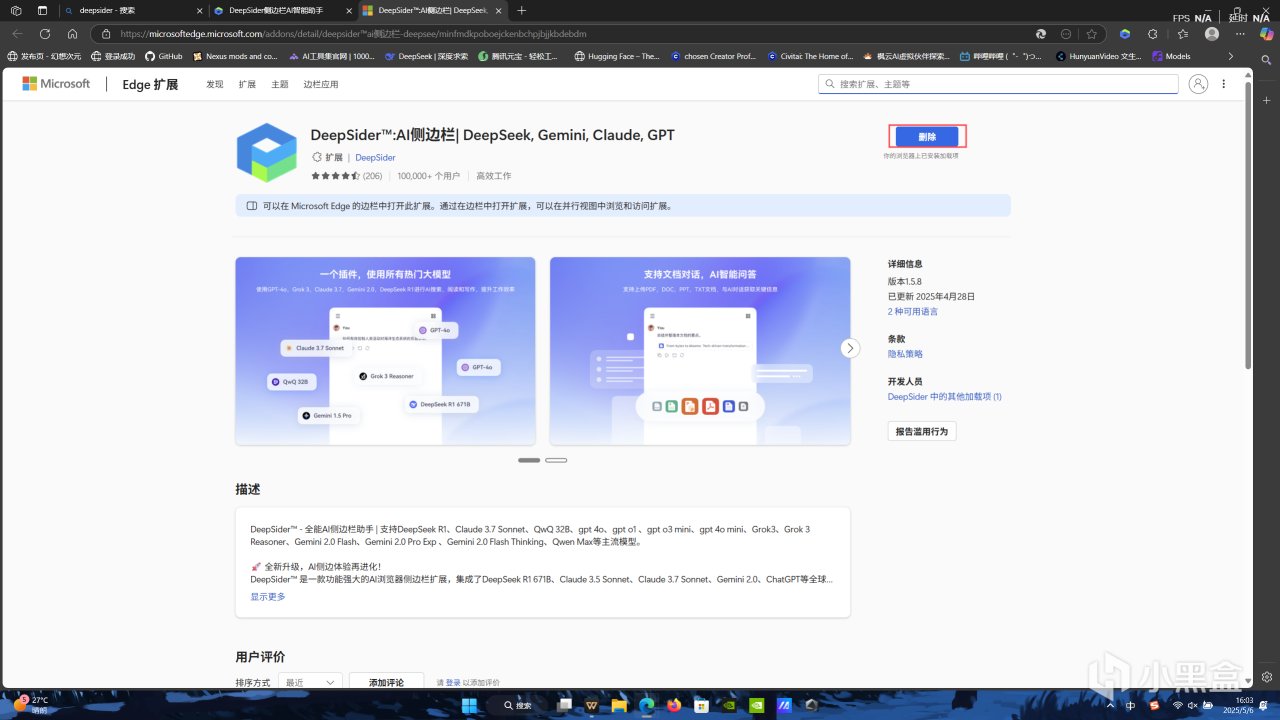
Task: Click the browser profile avatar
Action: click(x=1212, y=33)
